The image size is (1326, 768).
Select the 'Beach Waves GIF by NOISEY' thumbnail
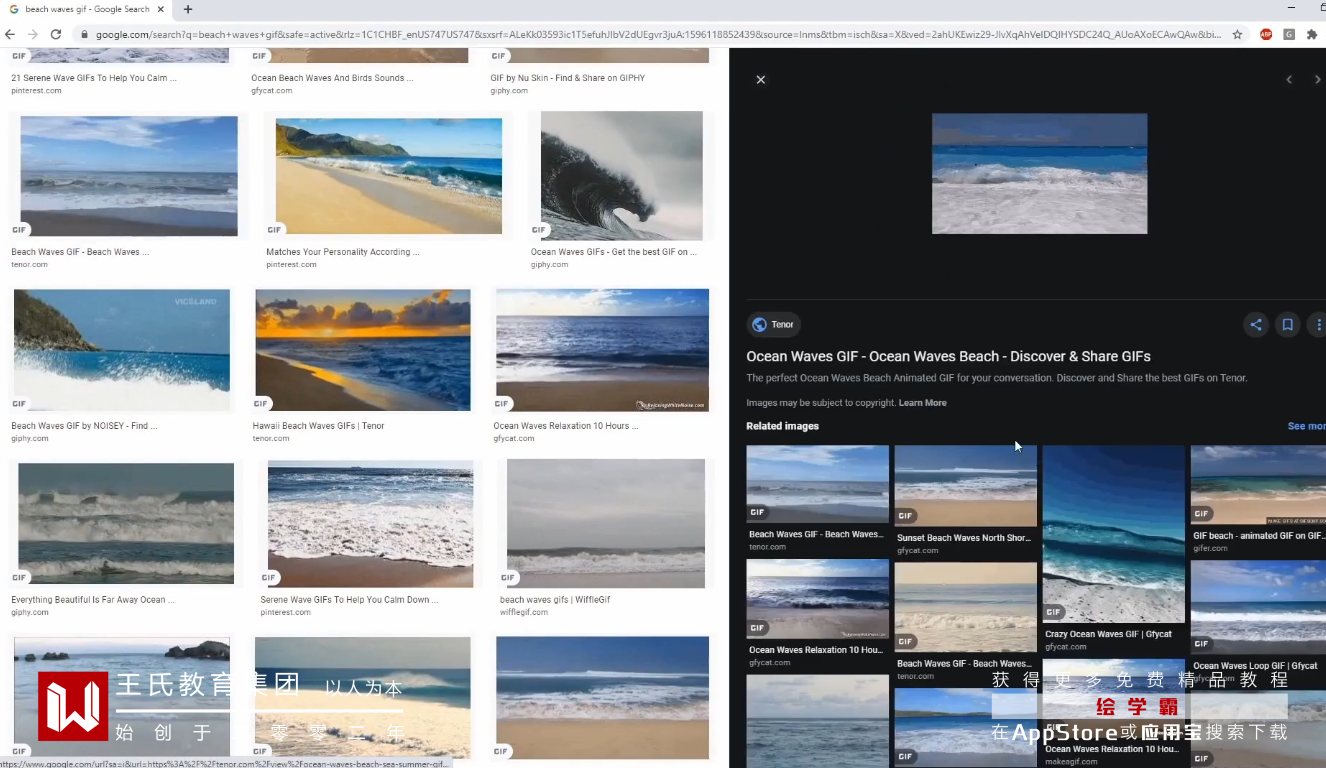(121, 350)
